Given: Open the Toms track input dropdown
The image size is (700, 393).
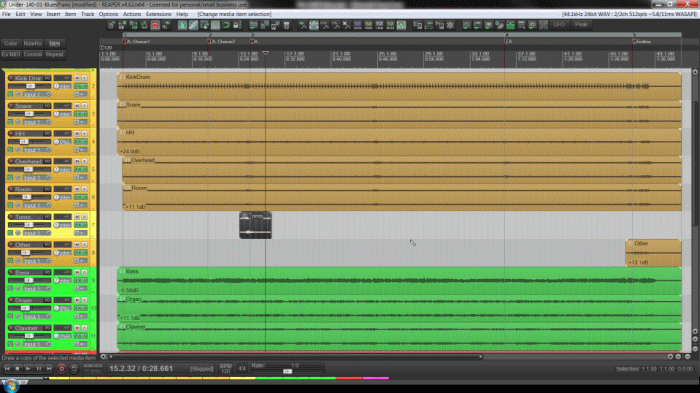Looking at the screenshot, I should point(37,233).
